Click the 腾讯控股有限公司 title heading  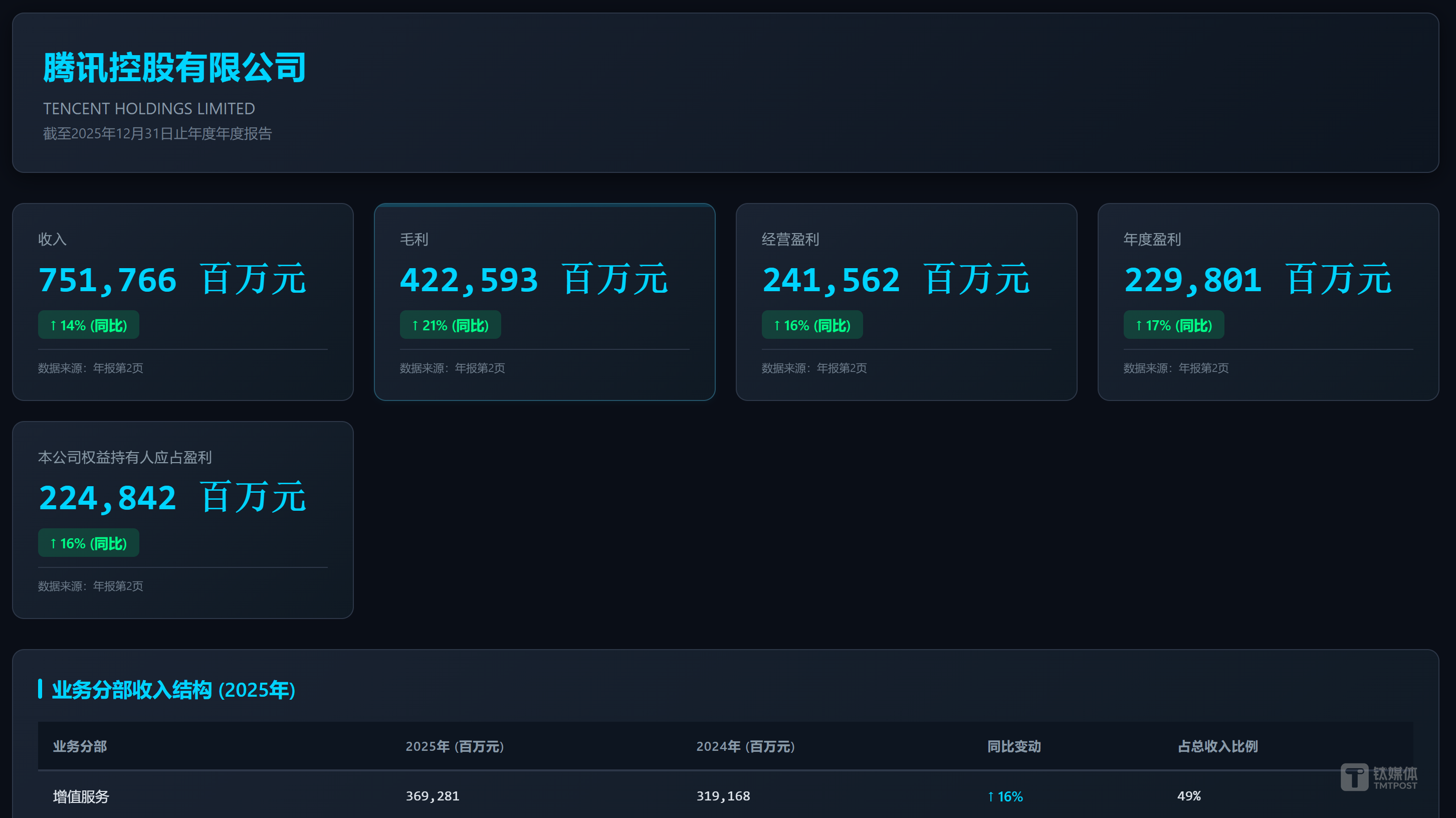click(x=174, y=68)
